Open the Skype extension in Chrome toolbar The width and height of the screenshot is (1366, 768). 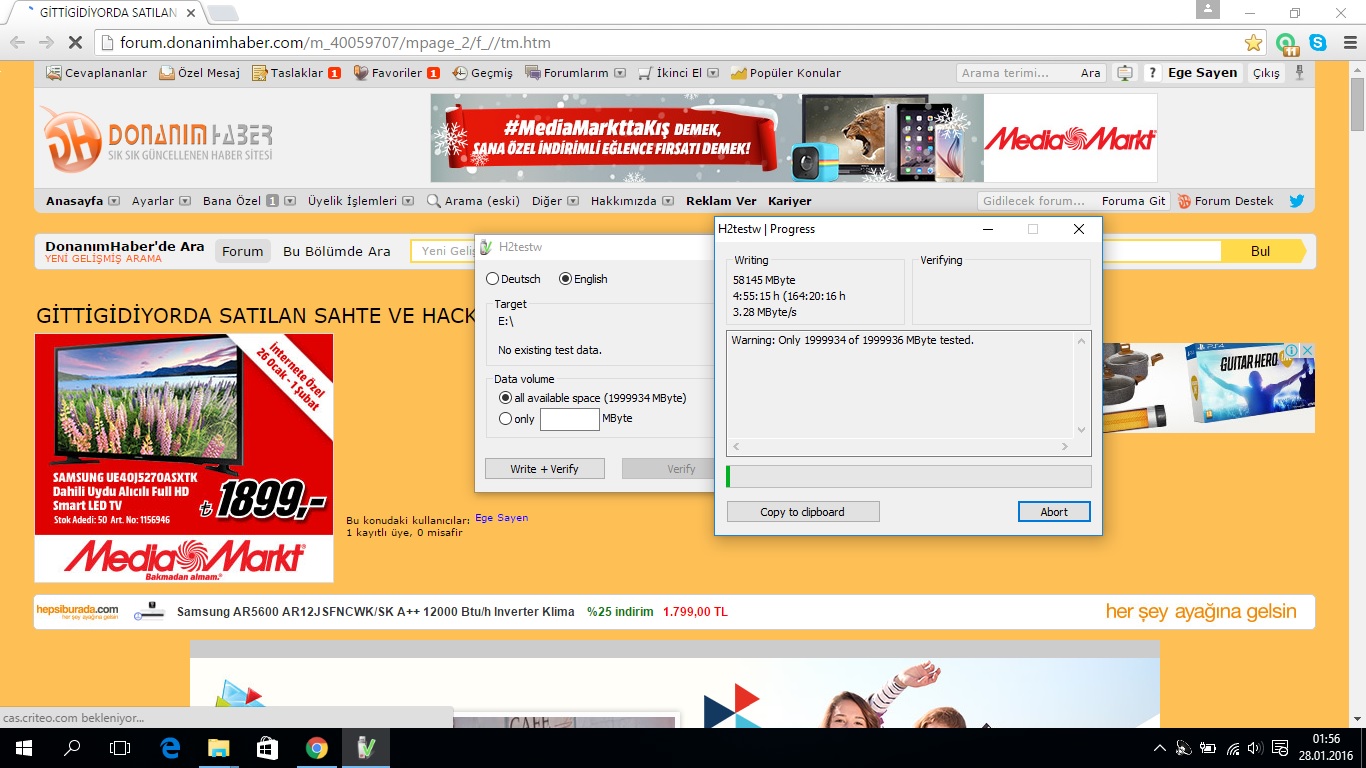[x=1318, y=43]
